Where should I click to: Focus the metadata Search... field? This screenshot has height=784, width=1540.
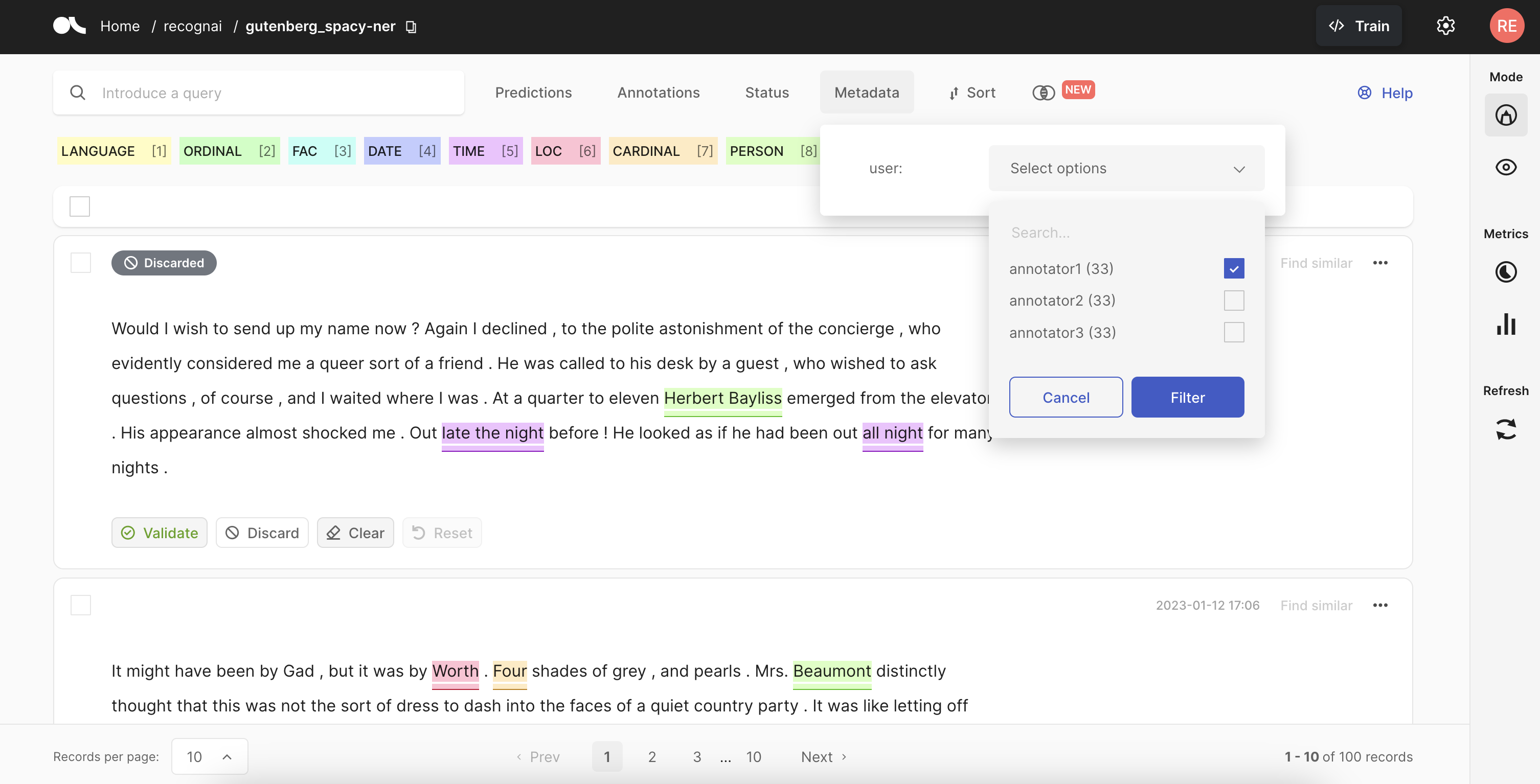point(1126,233)
